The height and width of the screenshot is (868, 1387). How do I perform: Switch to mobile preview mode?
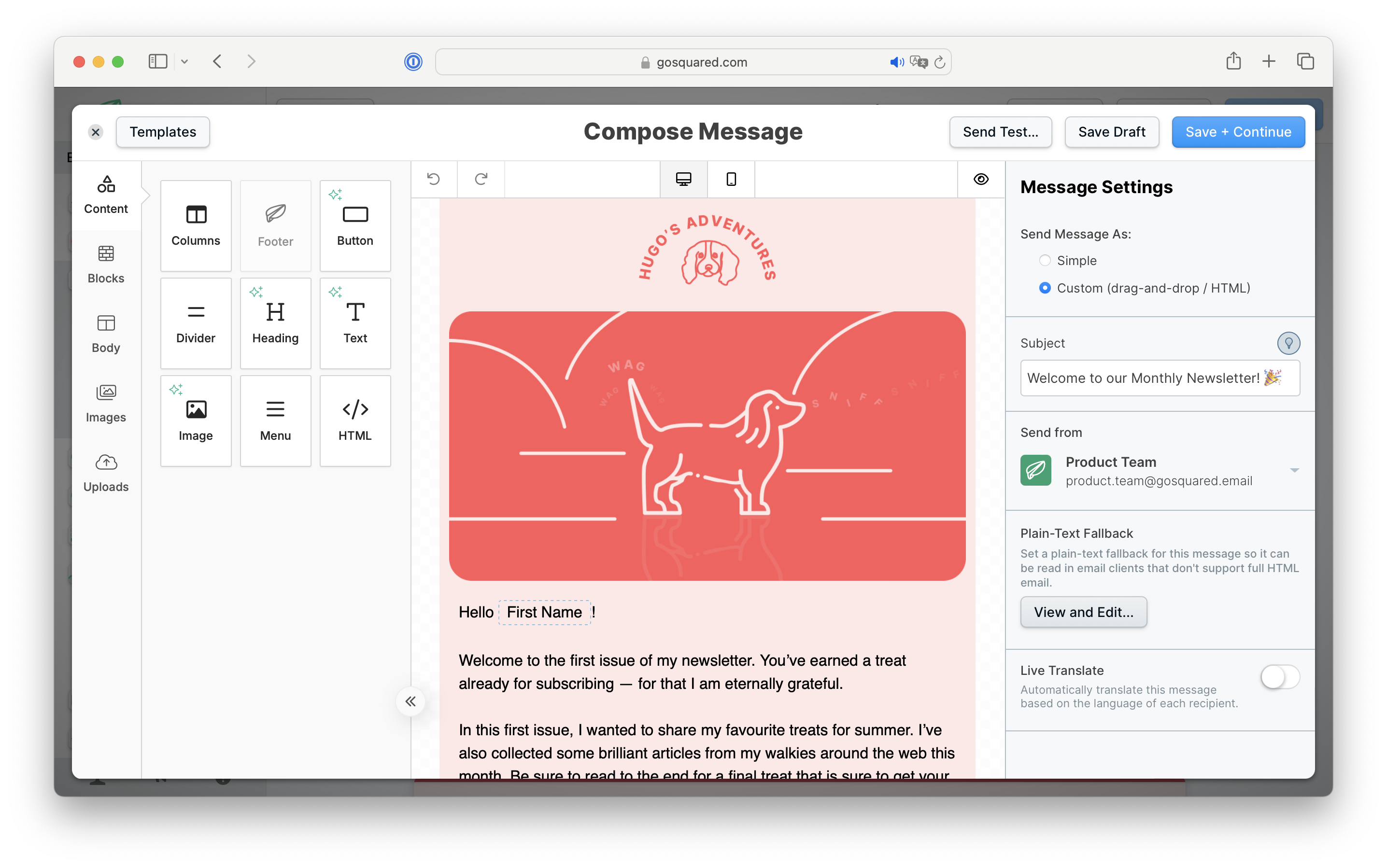pyautogui.click(x=730, y=179)
